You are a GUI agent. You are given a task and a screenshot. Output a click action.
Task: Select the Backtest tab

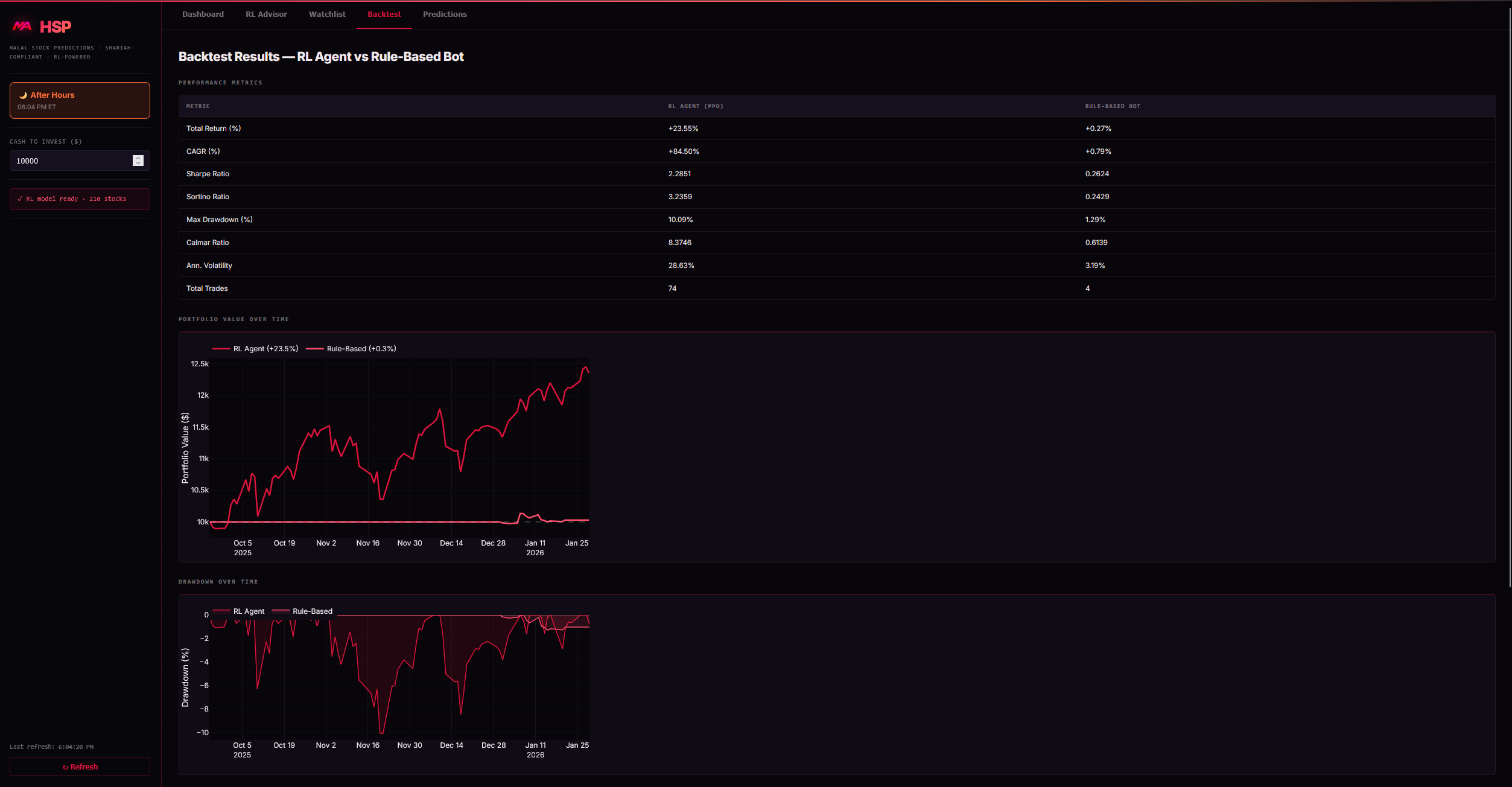point(384,14)
